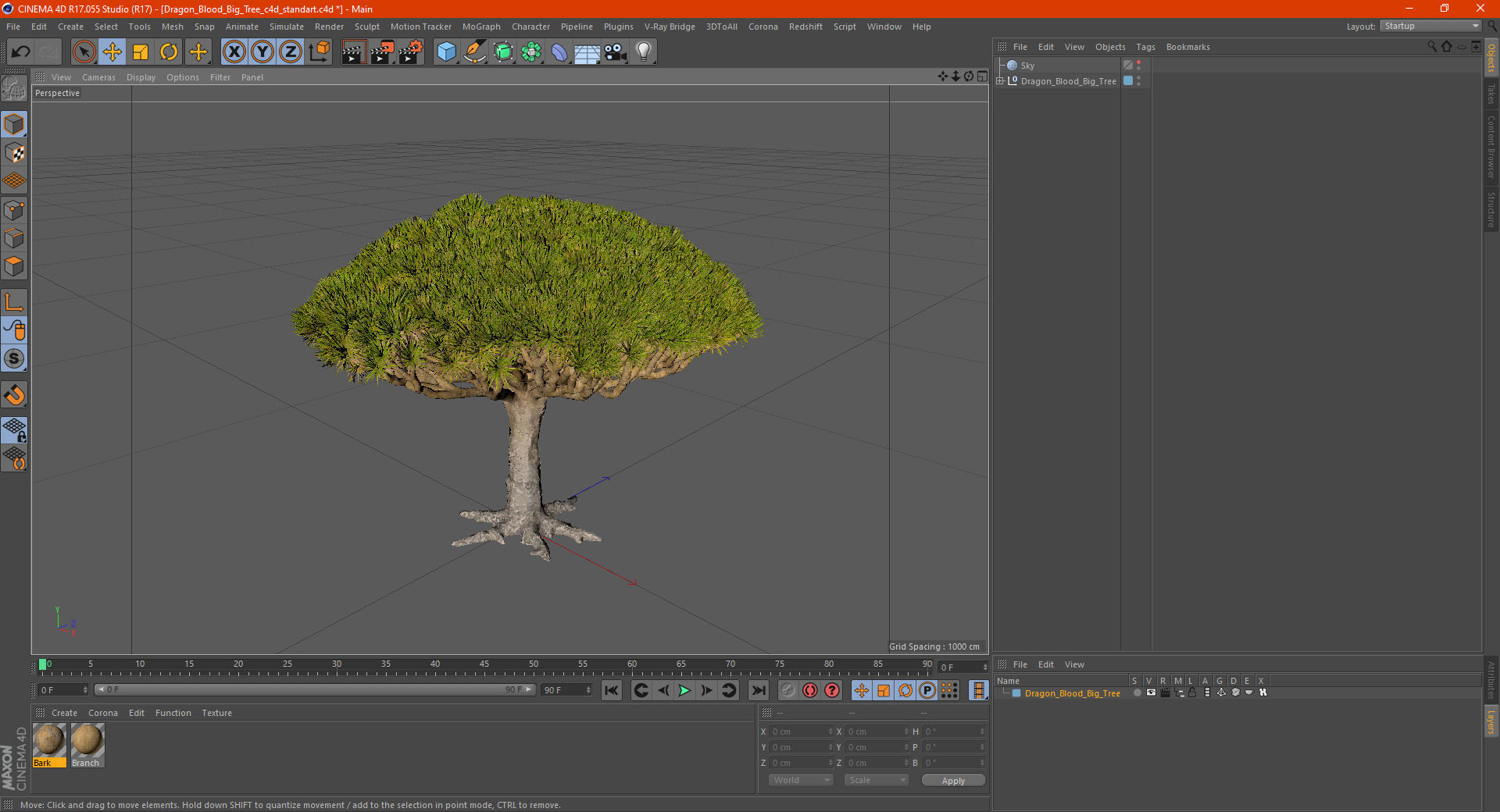Open the material manager Texture menu
This screenshot has height=812, width=1500.
tap(216, 713)
